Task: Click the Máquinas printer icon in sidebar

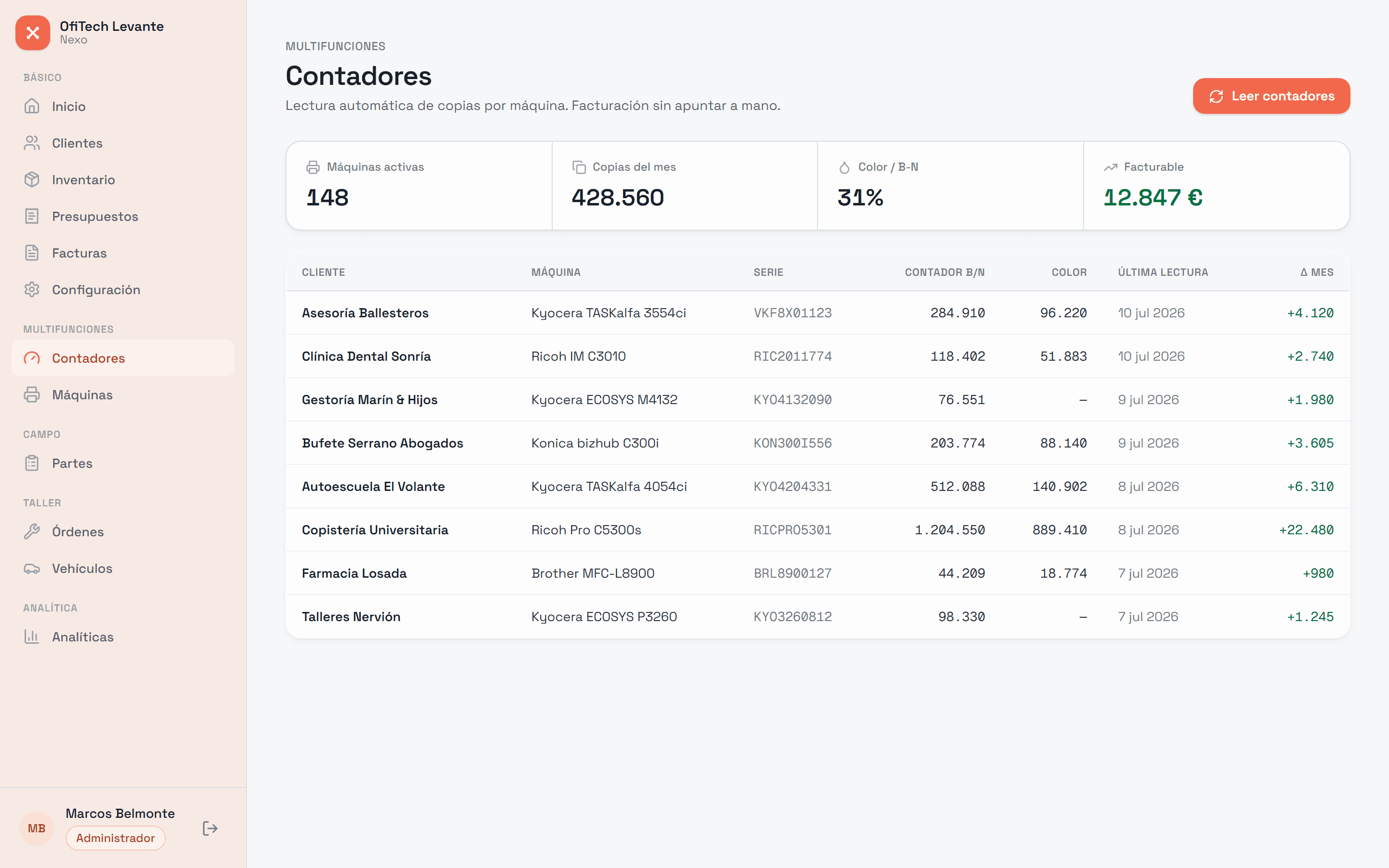Action: tap(32, 395)
